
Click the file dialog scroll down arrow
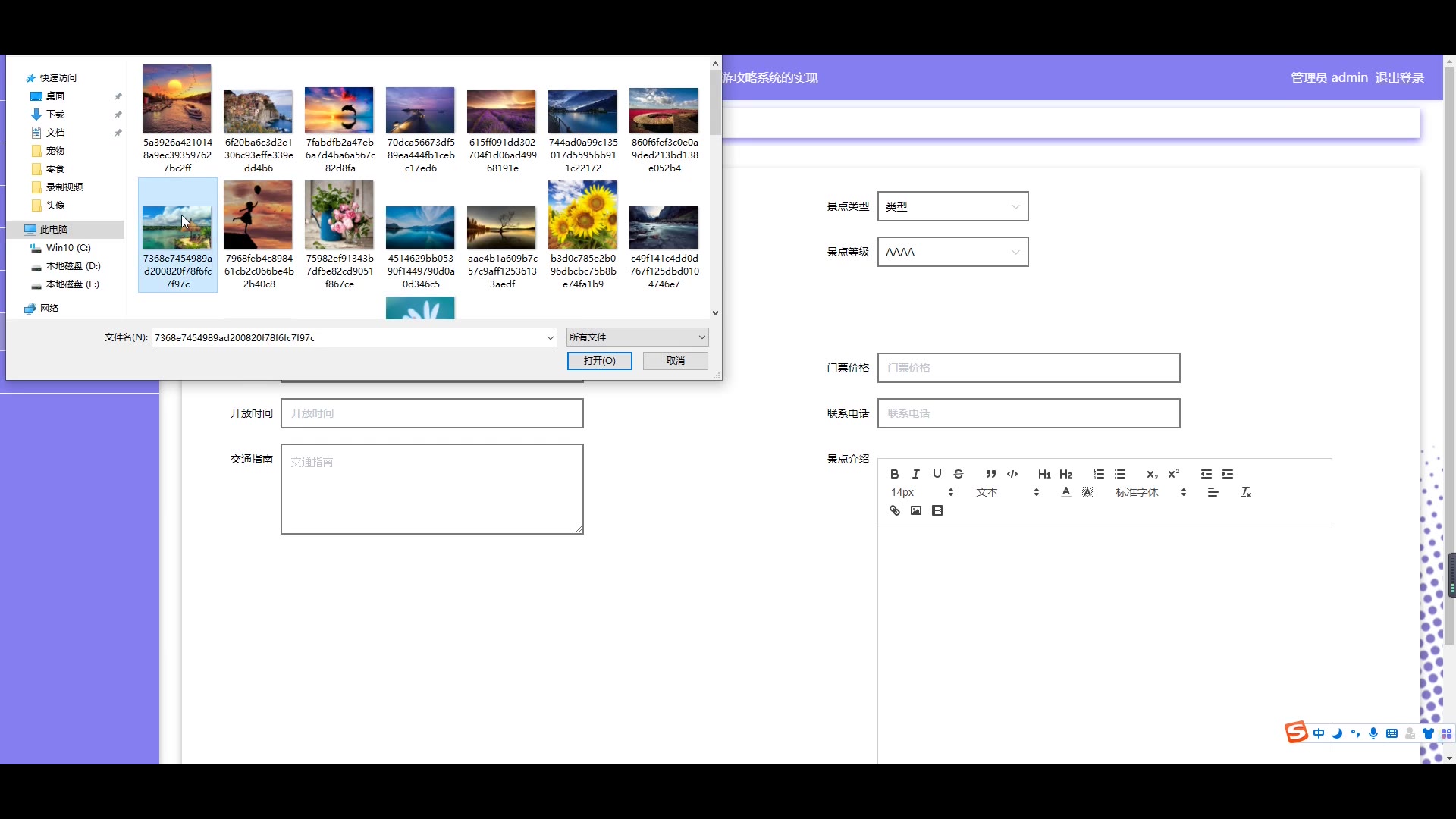point(715,312)
